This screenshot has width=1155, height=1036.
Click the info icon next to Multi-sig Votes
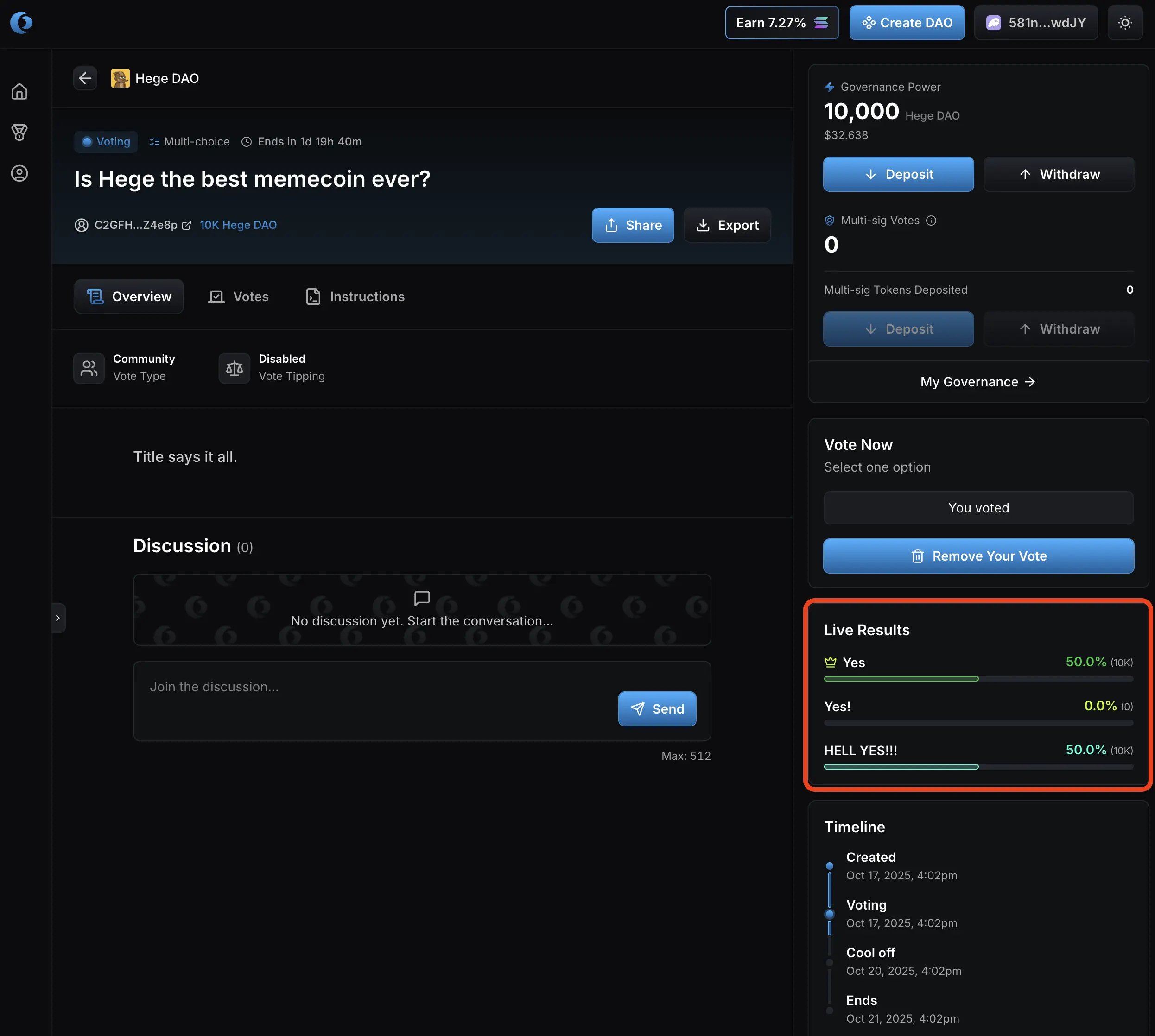[931, 220]
